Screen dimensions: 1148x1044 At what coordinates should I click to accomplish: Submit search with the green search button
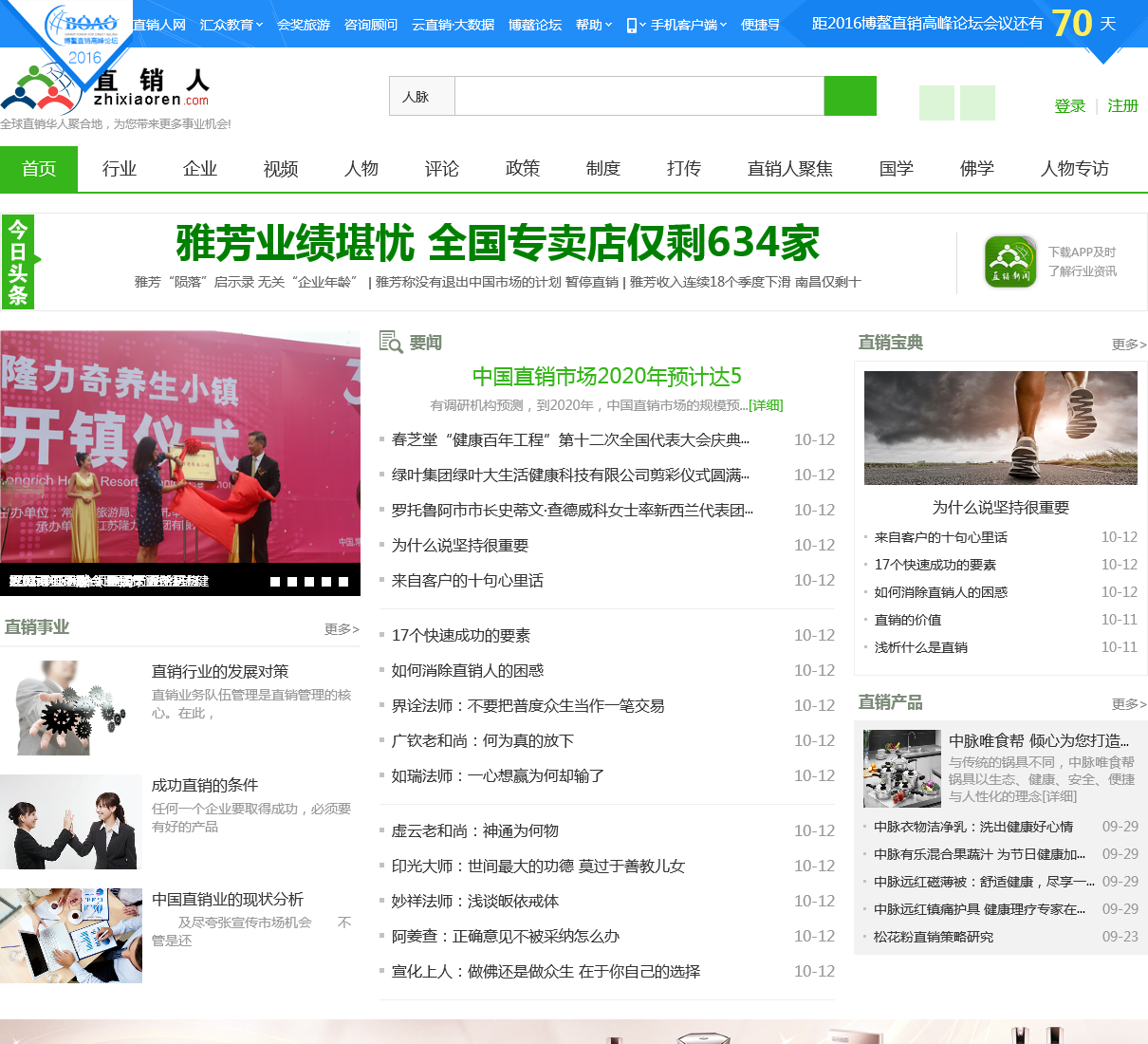[850, 96]
